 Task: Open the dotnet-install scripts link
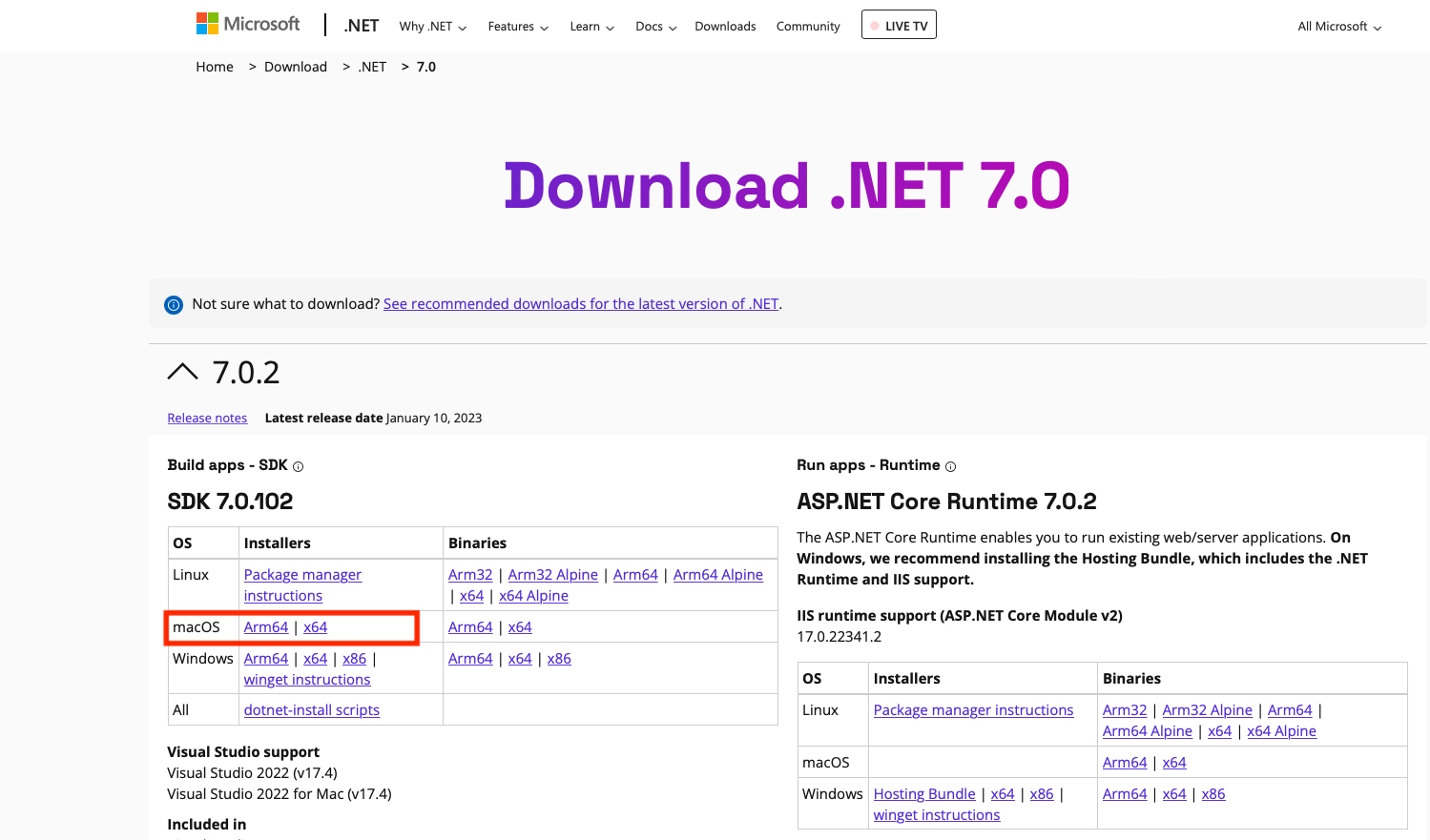click(x=311, y=709)
